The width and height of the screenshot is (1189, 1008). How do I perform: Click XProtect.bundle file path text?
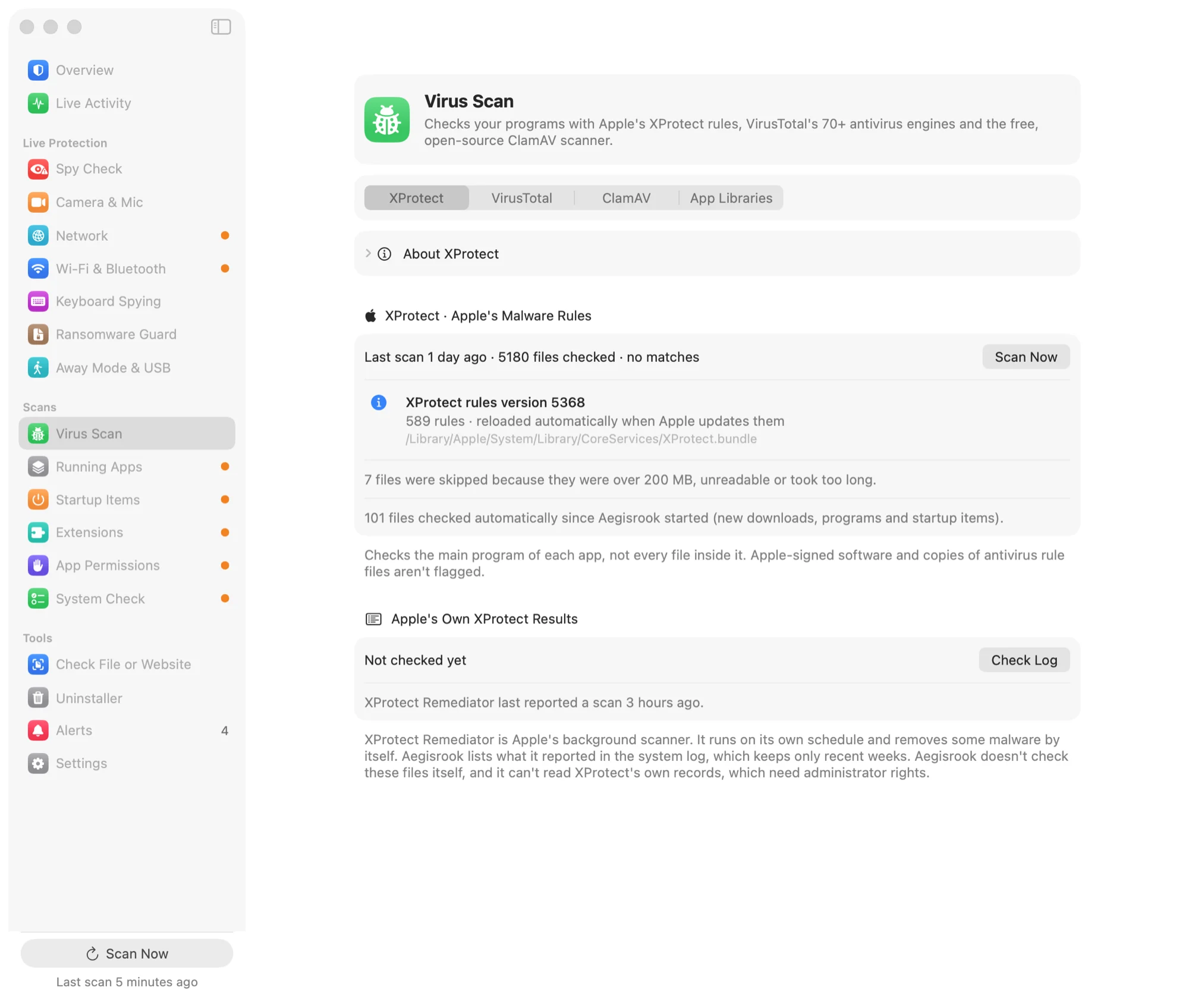[x=581, y=439]
